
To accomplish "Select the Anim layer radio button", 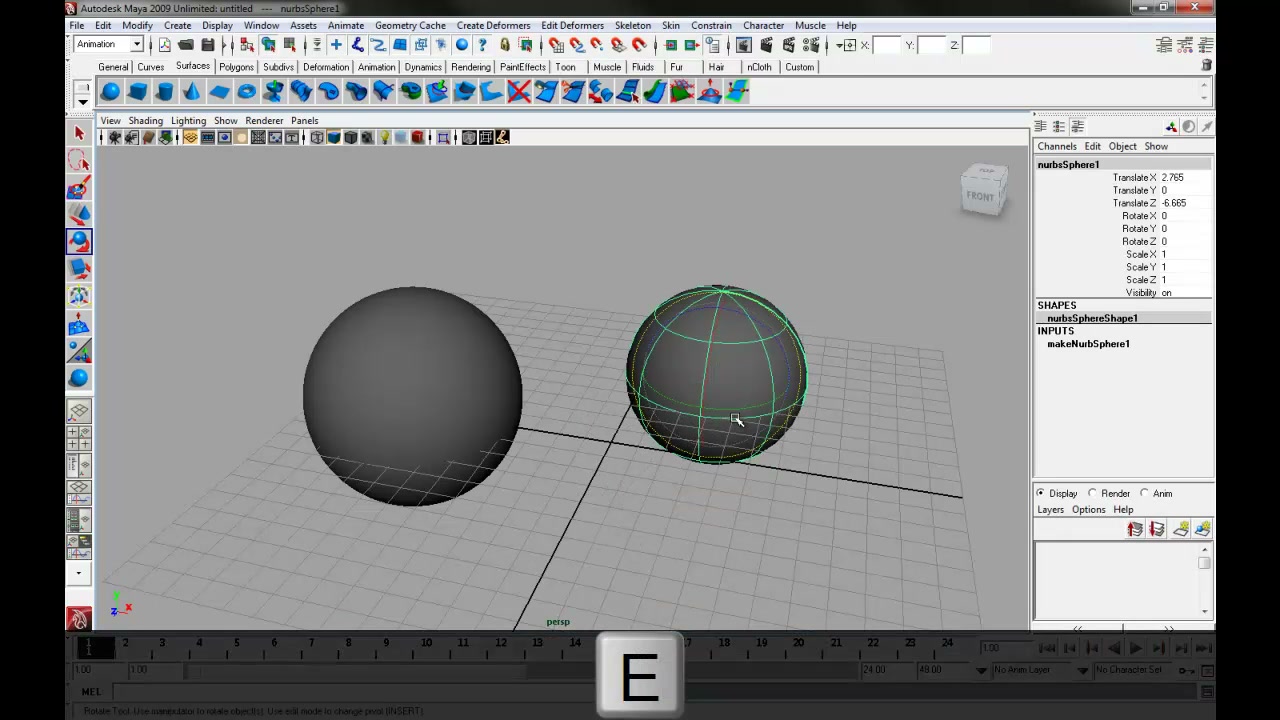I will (1145, 493).
